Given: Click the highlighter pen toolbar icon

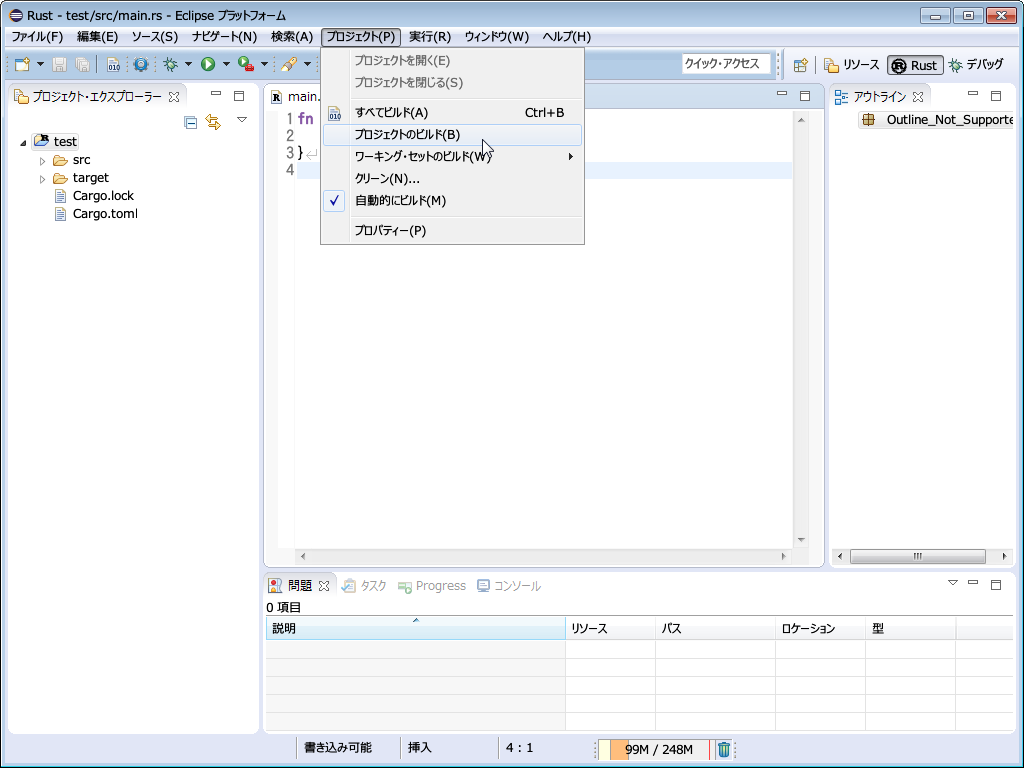Looking at the screenshot, I should pos(289,64).
